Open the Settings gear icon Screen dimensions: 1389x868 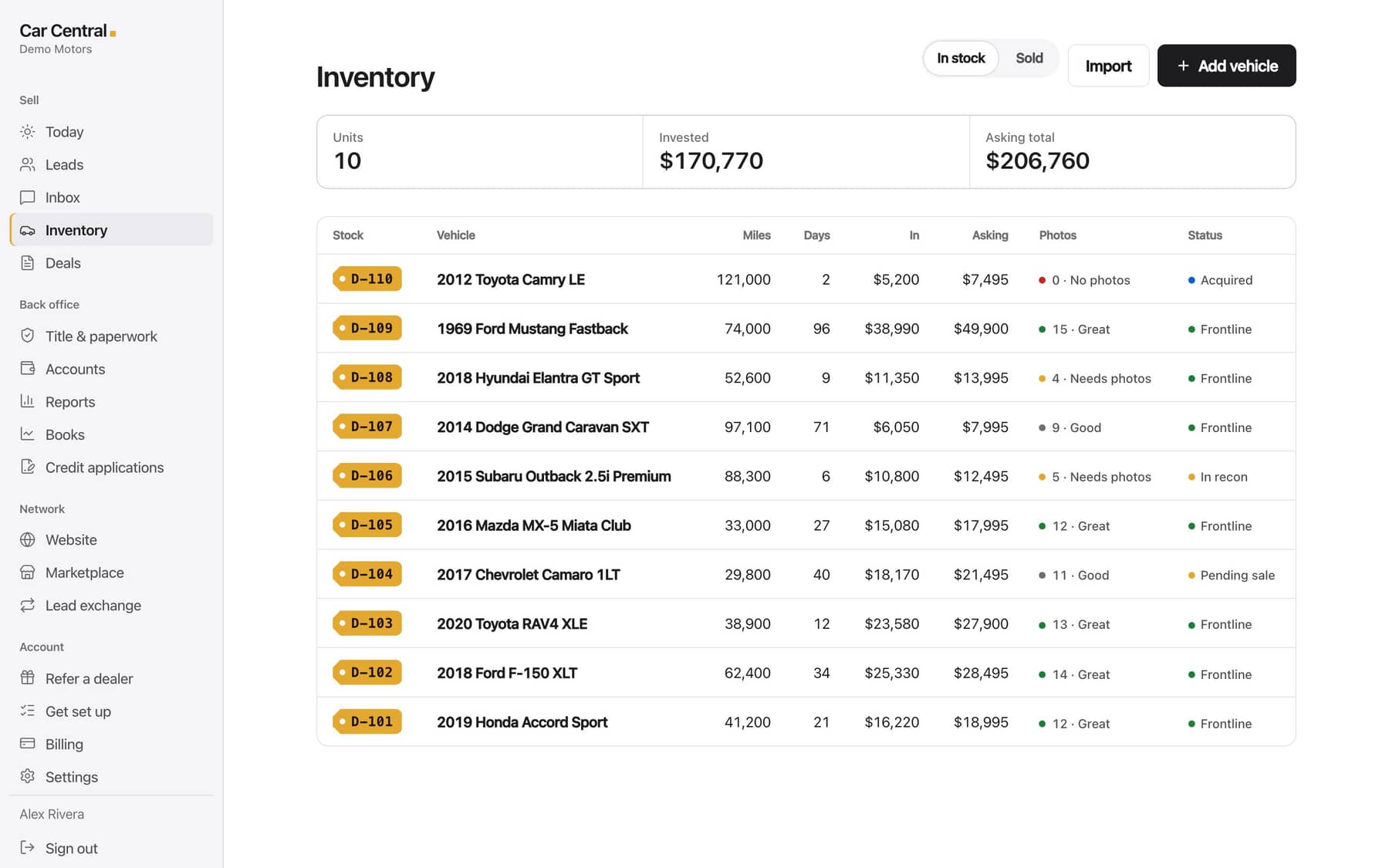pos(28,777)
